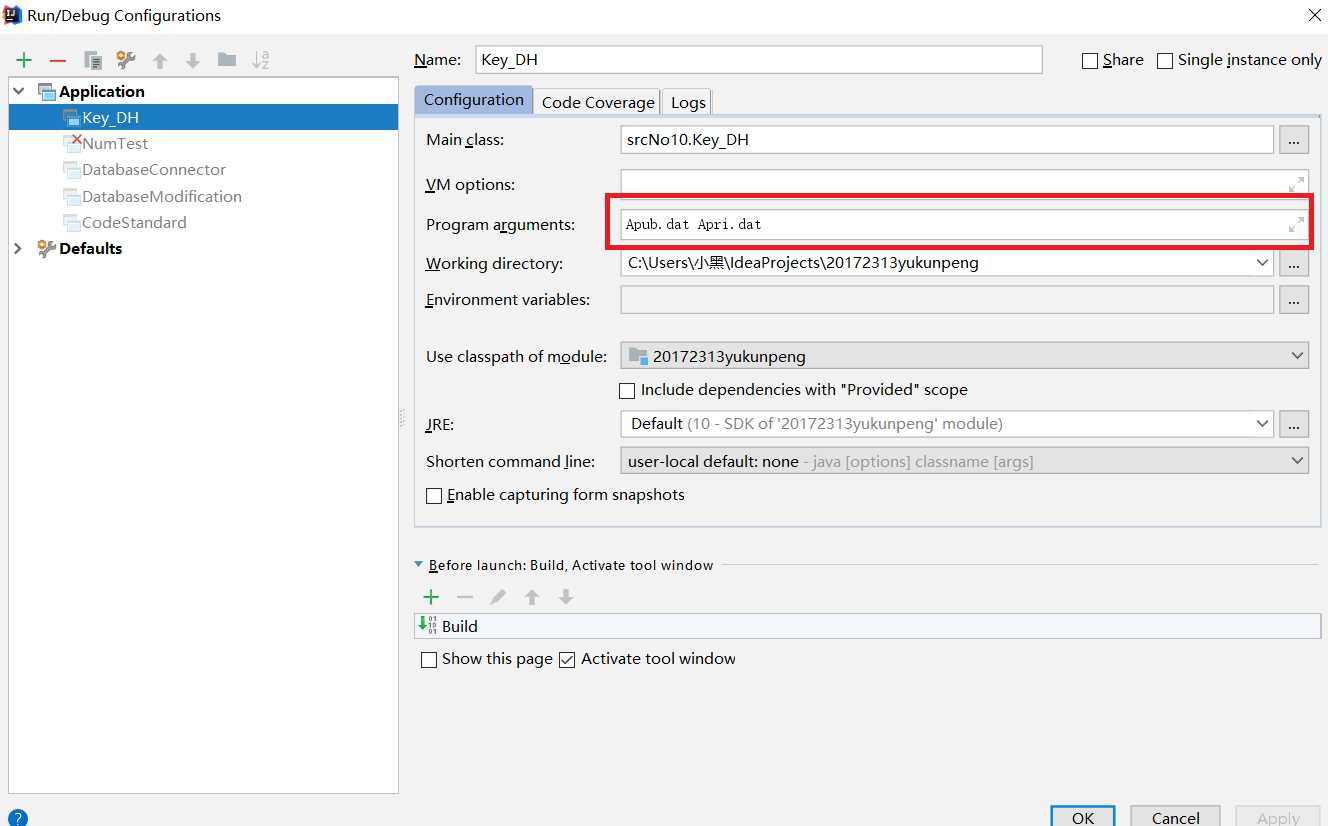Click Program arguments field with Apub.dat
The image size is (1328, 826).
[x=965, y=224]
